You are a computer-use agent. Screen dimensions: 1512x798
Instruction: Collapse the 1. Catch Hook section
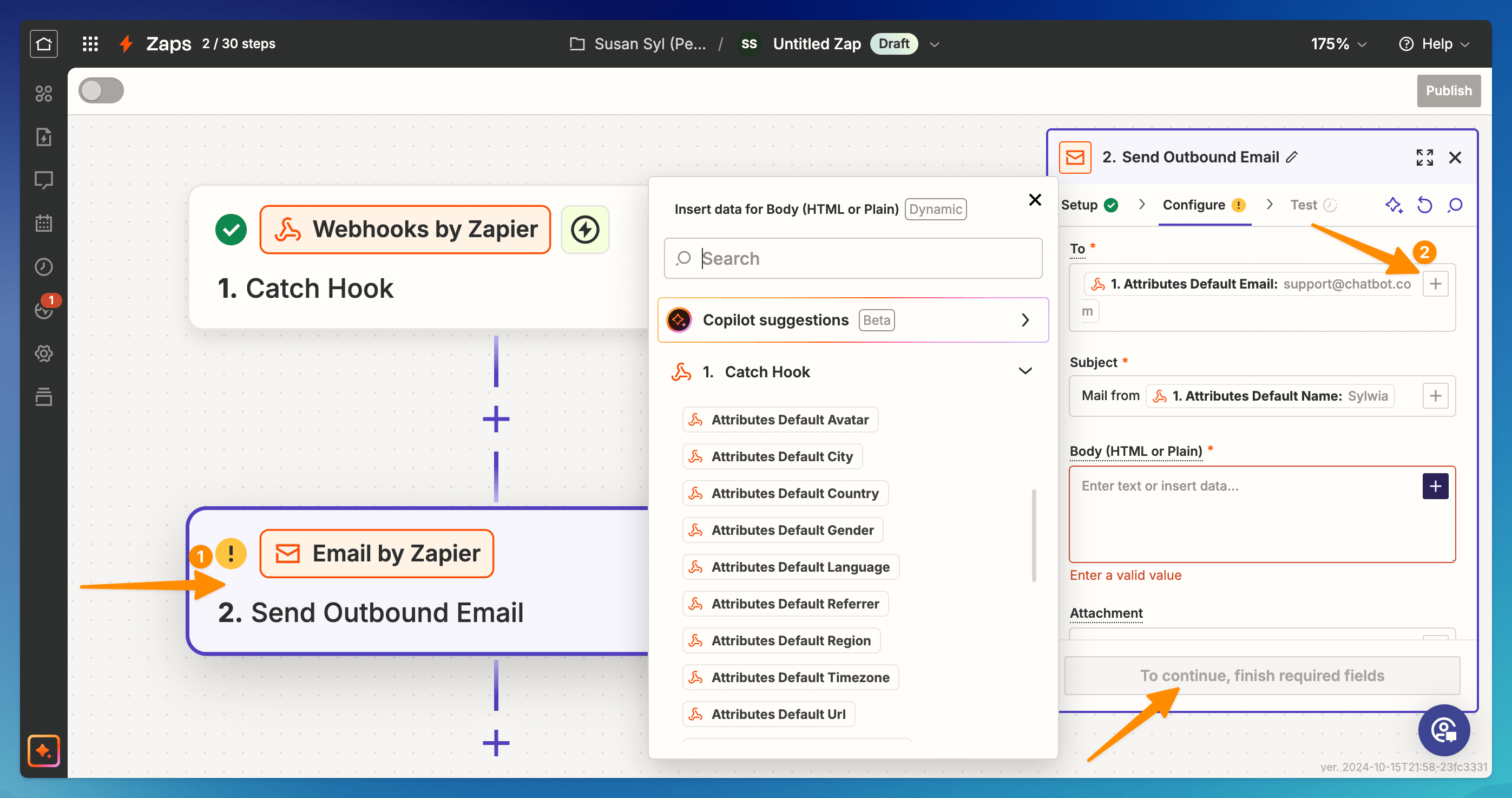pyautogui.click(x=1025, y=371)
